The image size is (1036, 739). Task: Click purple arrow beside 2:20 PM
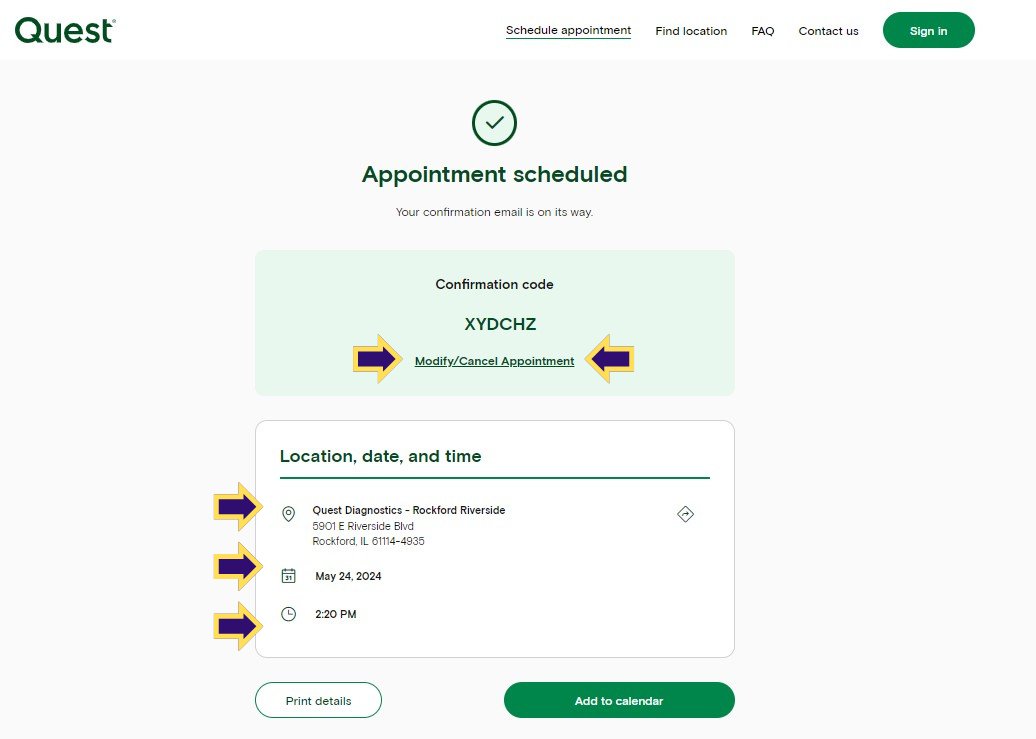(238, 626)
